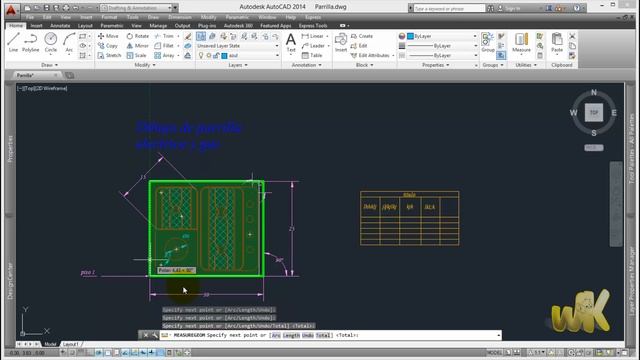Open the Parametric ribbon tab
The image size is (640, 360).
tap(111, 25)
